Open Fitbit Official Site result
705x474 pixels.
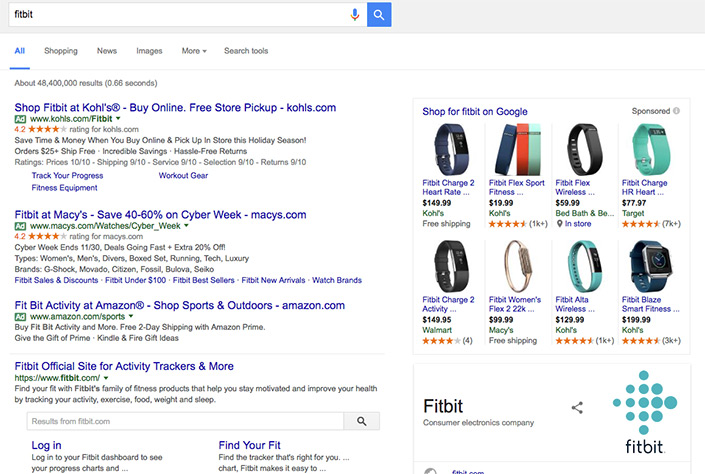click(x=124, y=366)
